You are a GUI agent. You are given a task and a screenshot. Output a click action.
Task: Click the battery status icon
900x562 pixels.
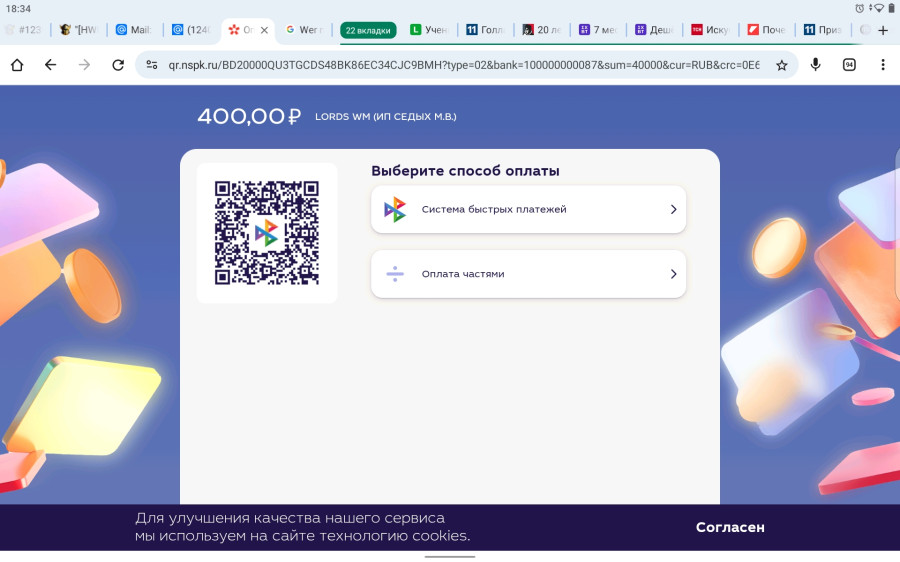click(891, 8)
